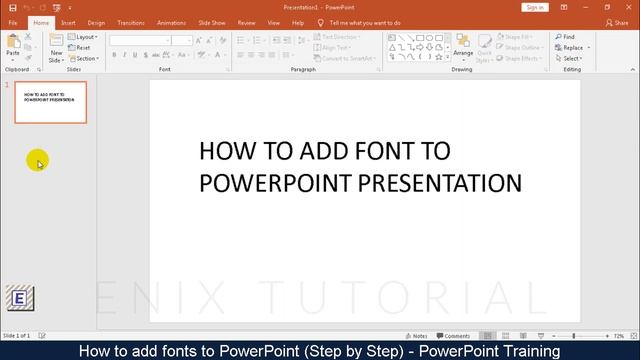Toggle Underline formatting

tap(135, 55)
